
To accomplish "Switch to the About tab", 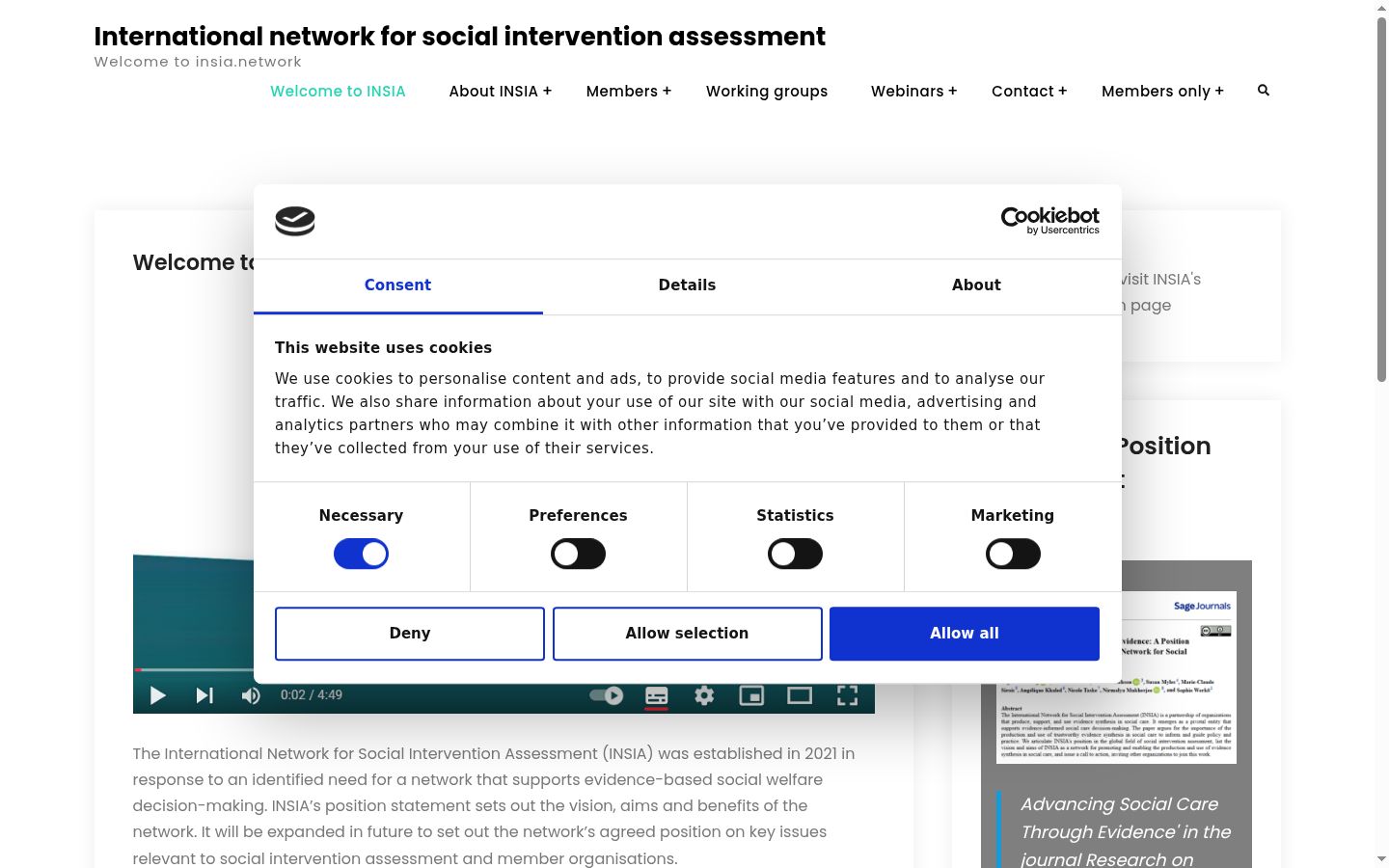I will coord(976,285).
